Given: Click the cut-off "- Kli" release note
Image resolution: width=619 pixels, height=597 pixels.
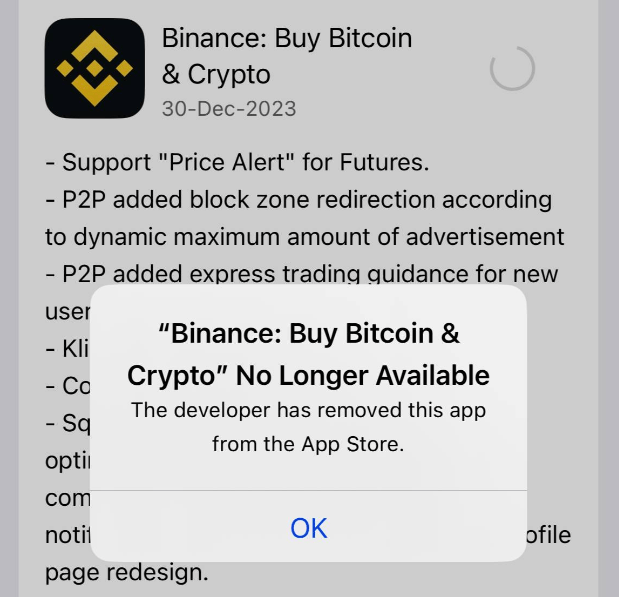Looking at the screenshot, I should [66, 349].
